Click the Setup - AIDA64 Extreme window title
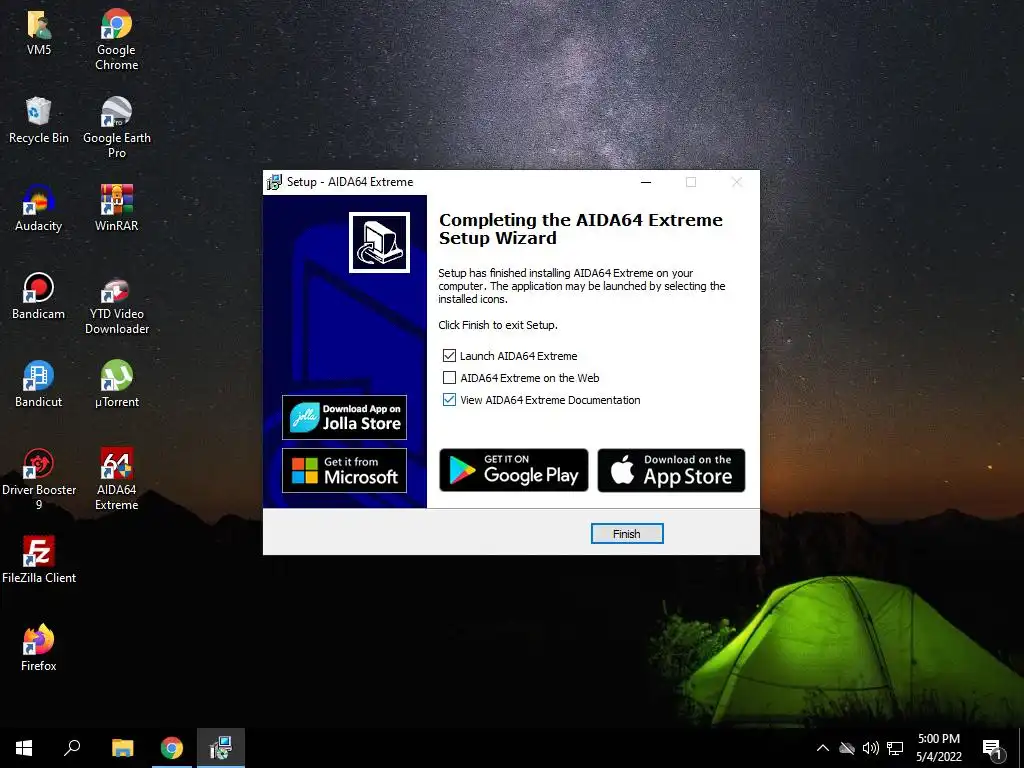Viewport: 1024px width, 768px height. (x=350, y=182)
